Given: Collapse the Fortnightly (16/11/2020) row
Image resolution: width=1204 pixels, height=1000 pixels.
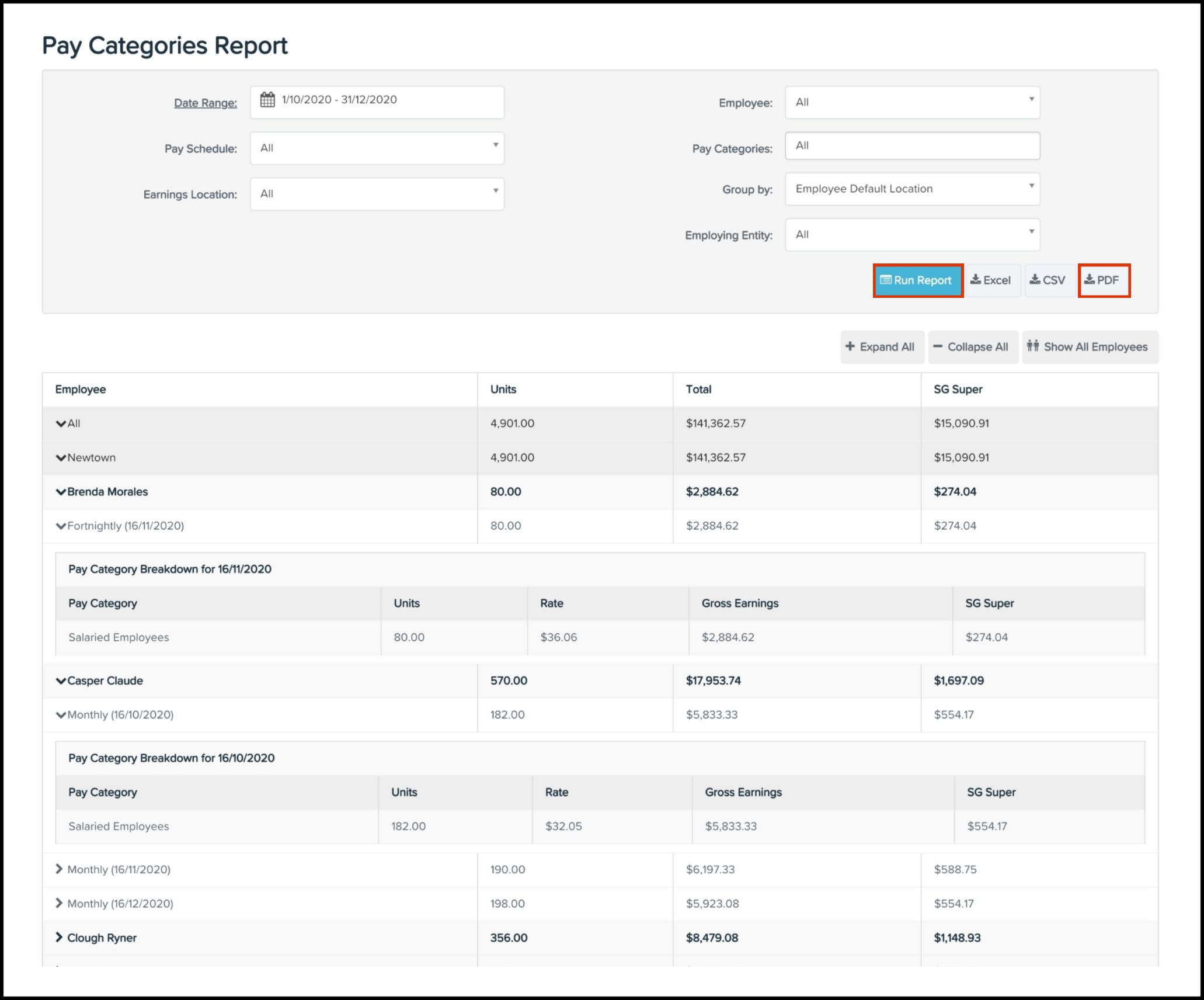Looking at the screenshot, I should click(x=61, y=525).
